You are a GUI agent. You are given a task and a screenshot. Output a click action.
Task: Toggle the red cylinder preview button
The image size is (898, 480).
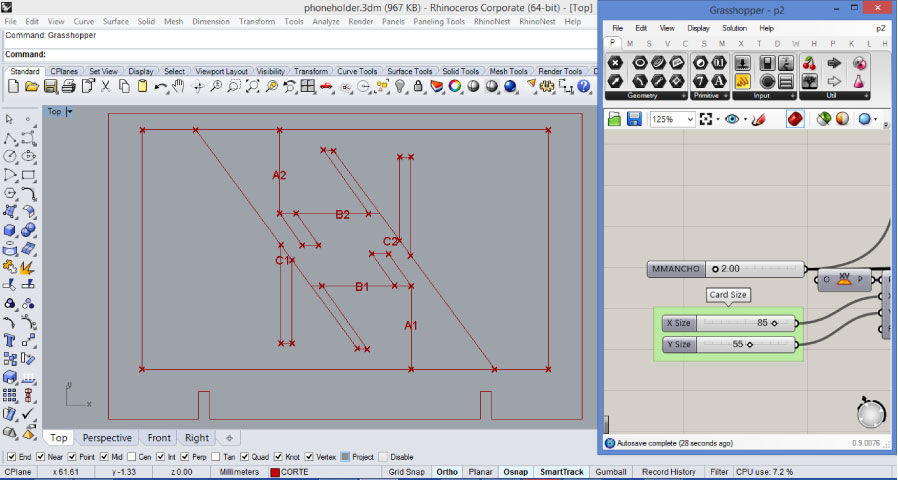click(795, 119)
